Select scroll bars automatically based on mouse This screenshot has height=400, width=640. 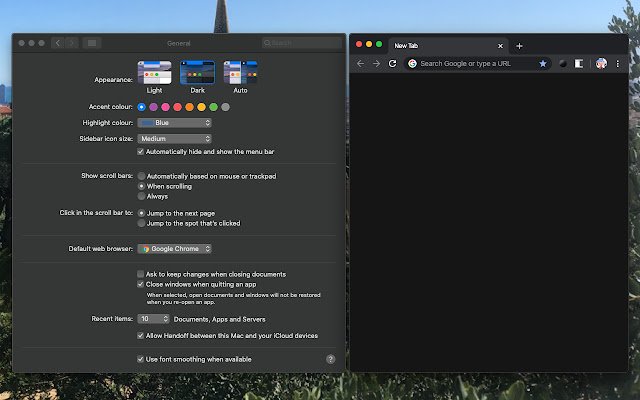141,176
